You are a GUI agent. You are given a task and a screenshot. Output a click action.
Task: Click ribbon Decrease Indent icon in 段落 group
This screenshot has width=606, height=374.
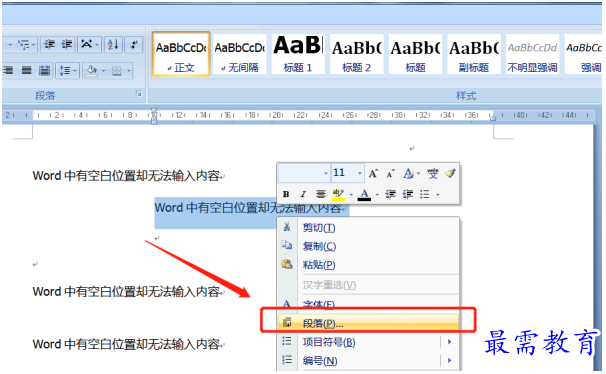pyautogui.click(x=49, y=45)
